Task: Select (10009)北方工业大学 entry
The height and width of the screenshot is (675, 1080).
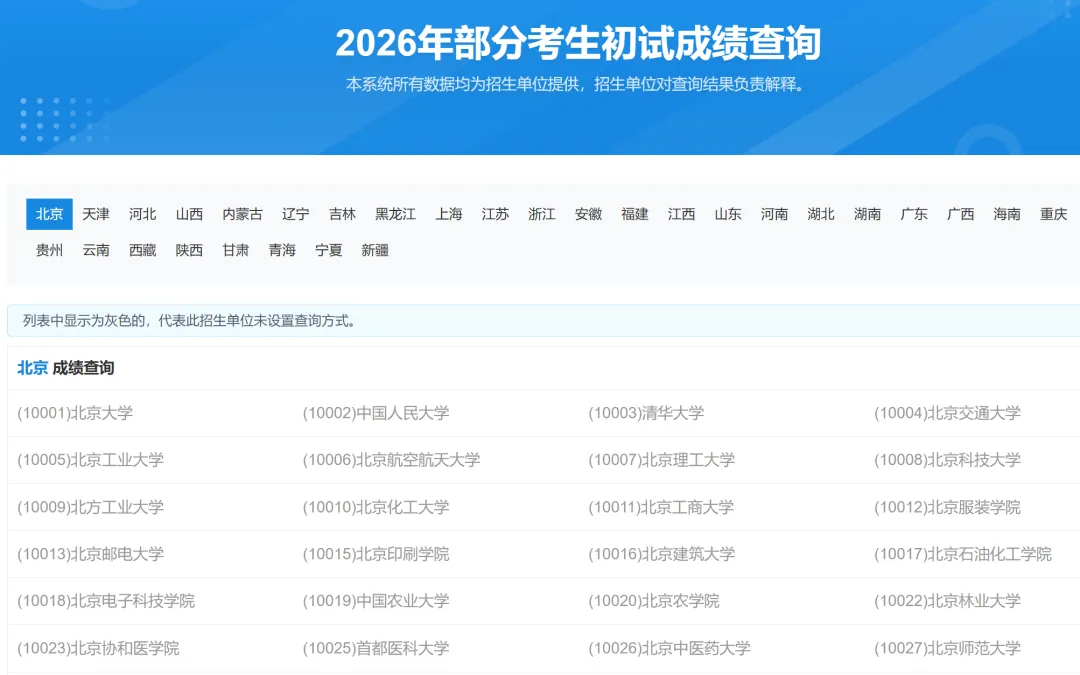Action: click(x=90, y=508)
